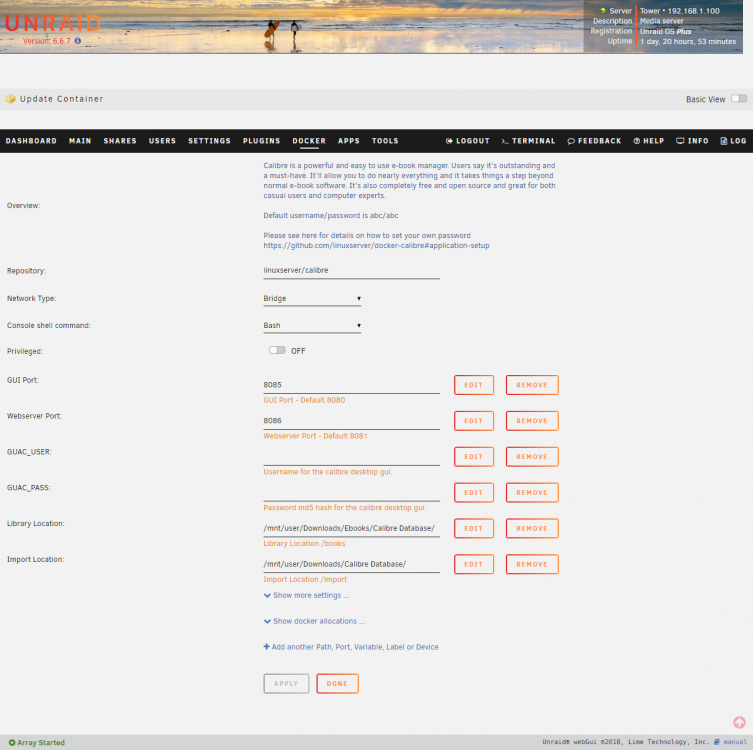Click the Feedback button
The height and width of the screenshot is (750, 753).
[x=595, y=141]
